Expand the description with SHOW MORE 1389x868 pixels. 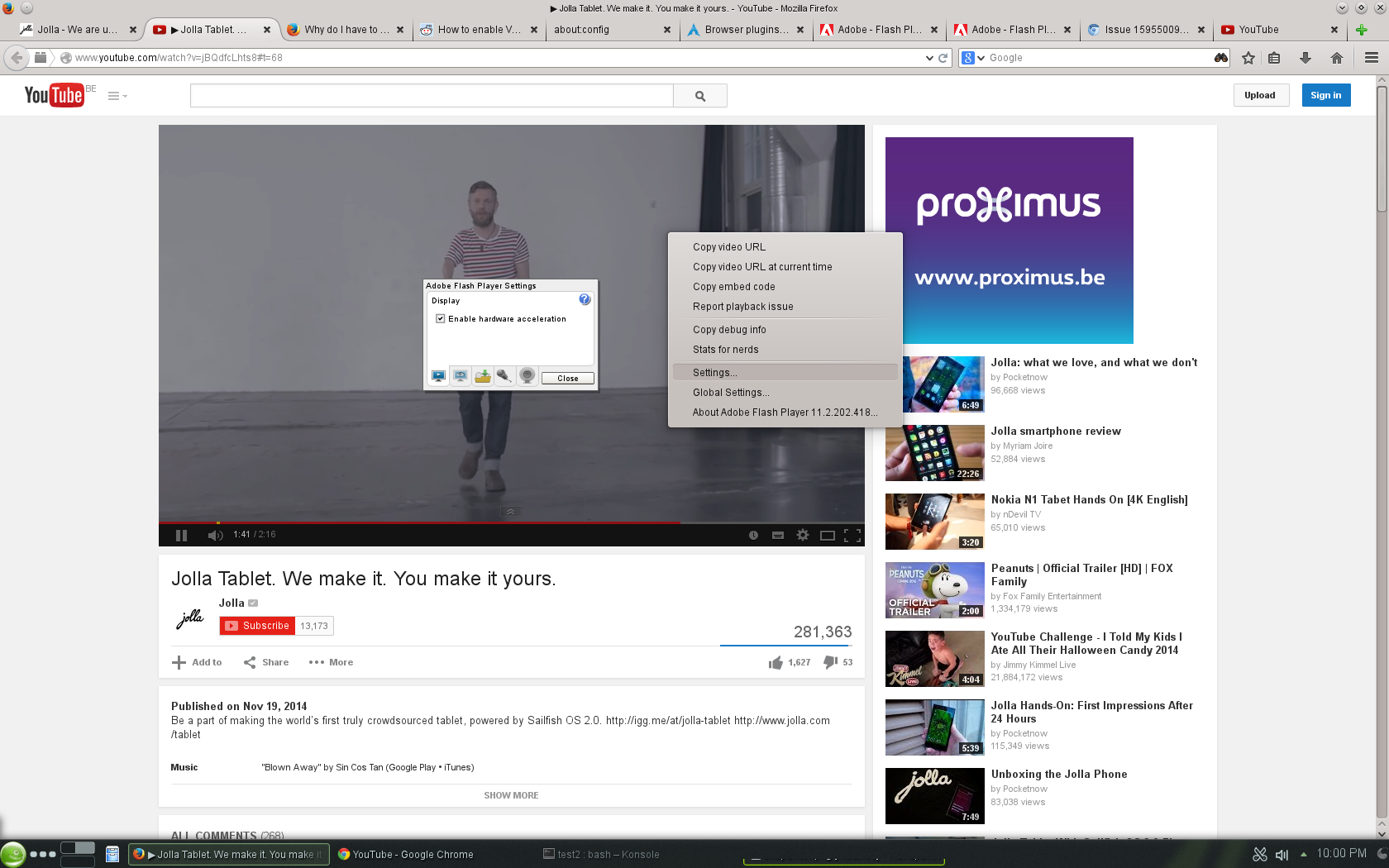click(x=511, y=795)
